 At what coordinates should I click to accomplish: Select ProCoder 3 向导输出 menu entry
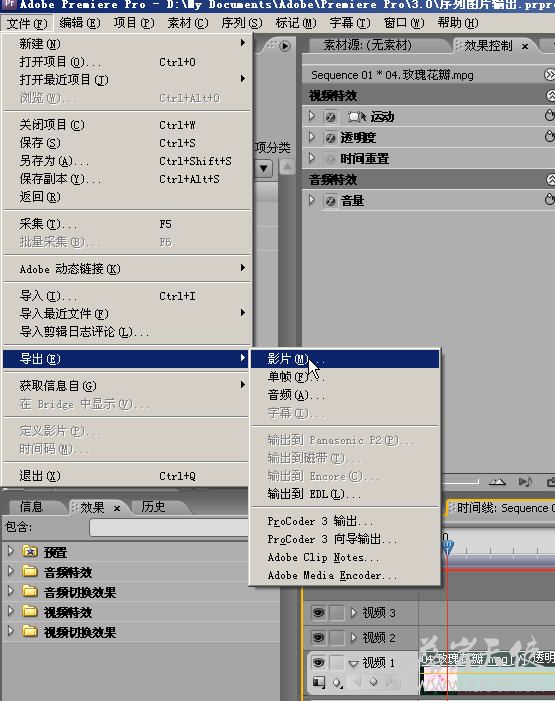[x=345, y=539]
